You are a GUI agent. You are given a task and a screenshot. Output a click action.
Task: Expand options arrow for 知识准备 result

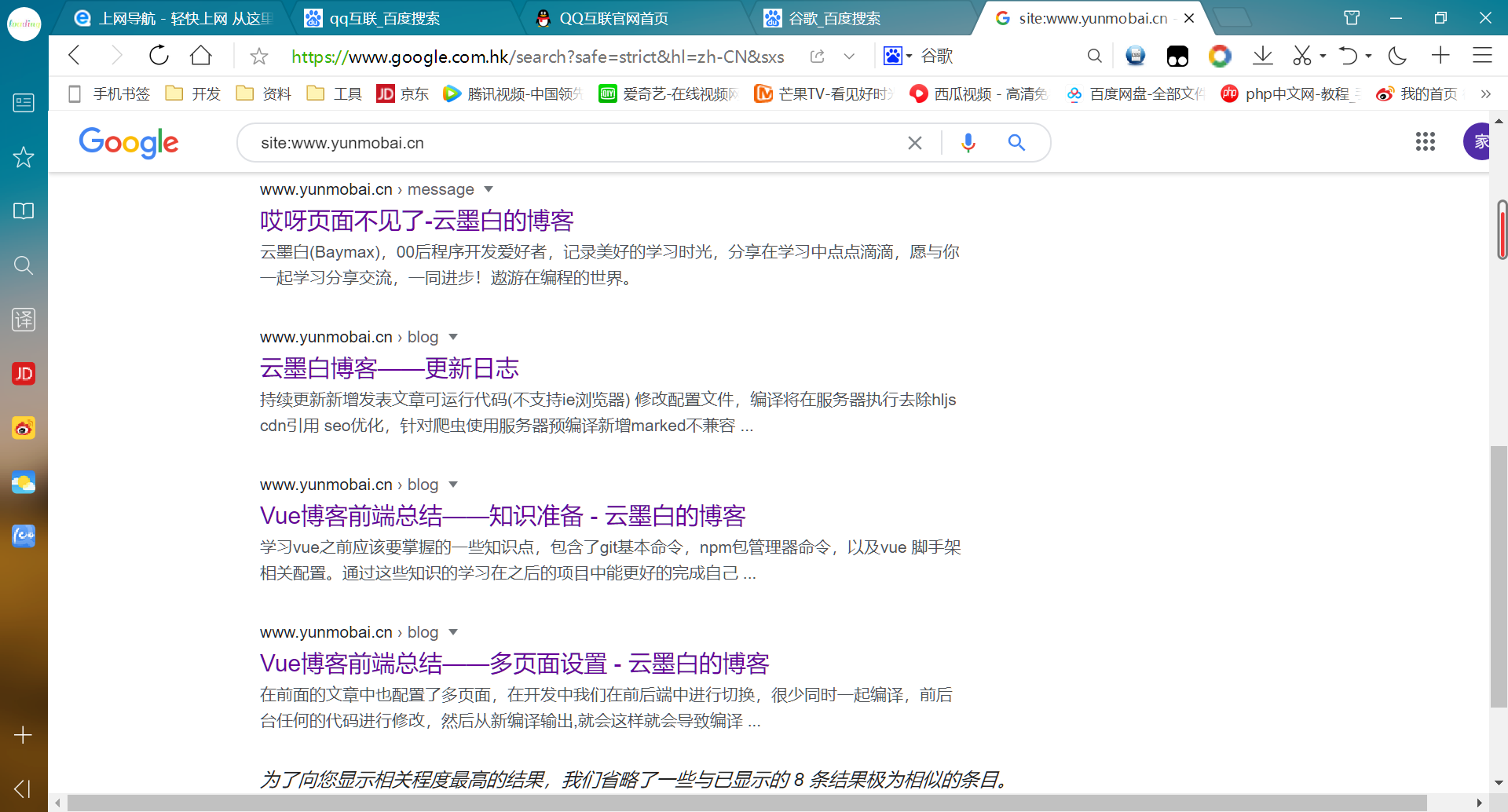click(453, 485)
